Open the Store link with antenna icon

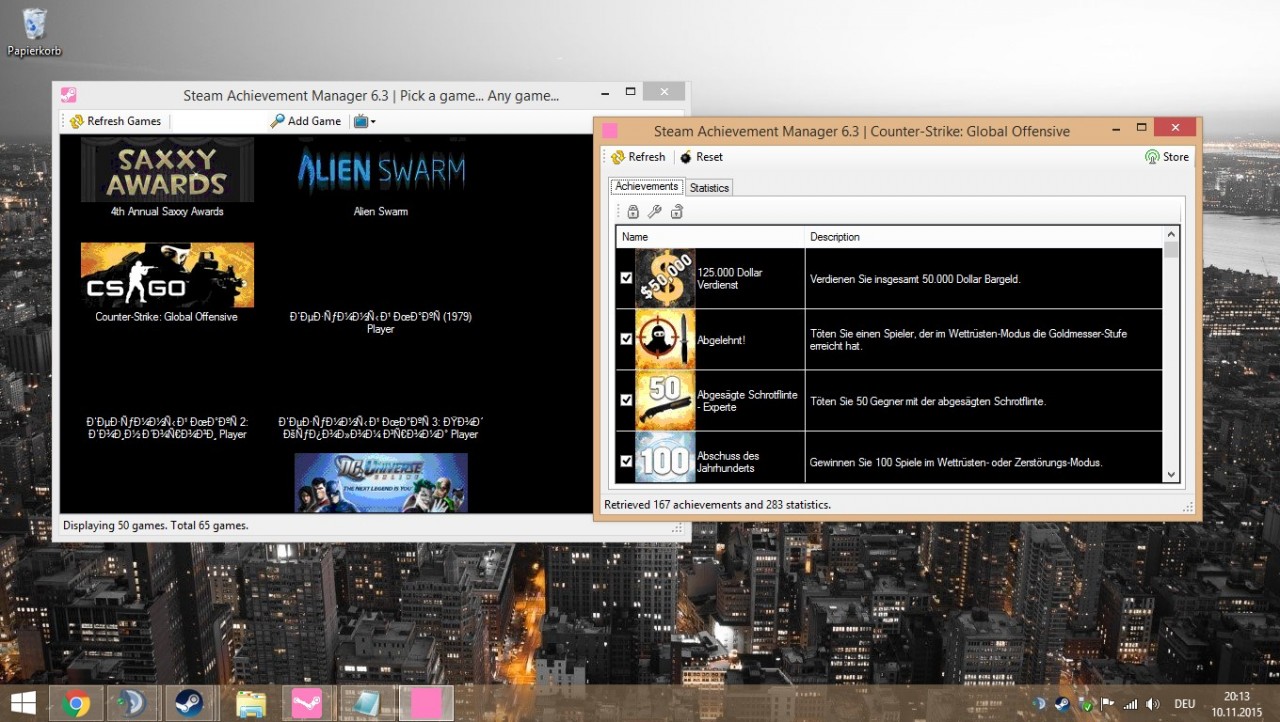(x=1167, y=157)
